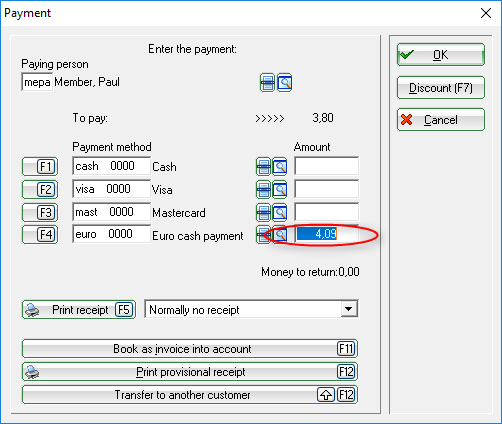
Task: Open list icon for Visa method
Action: pyautogui.click(x=263, y=190)
